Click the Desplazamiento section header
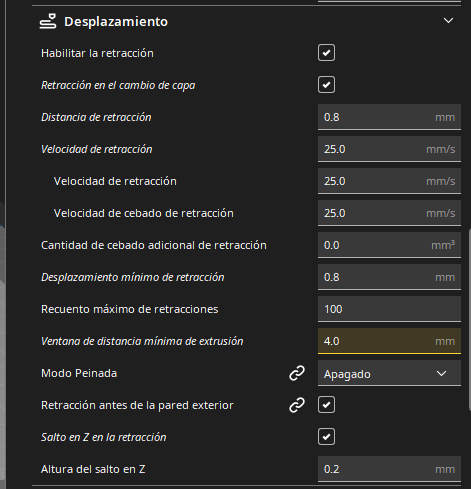 click(x=247, y=22)
